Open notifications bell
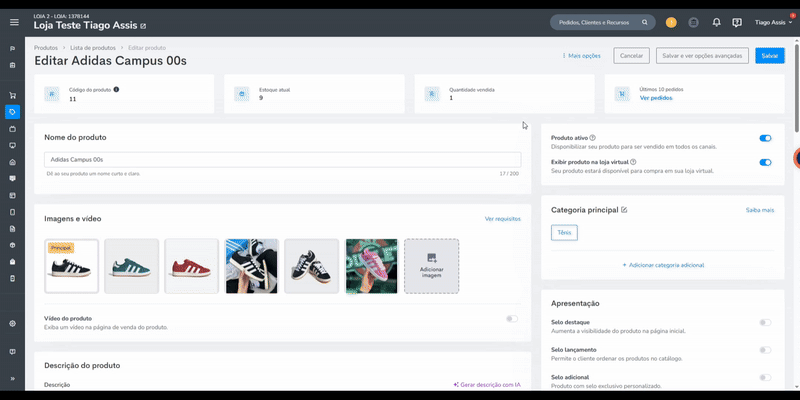This screenshot has width=800, height=400. 716,22
